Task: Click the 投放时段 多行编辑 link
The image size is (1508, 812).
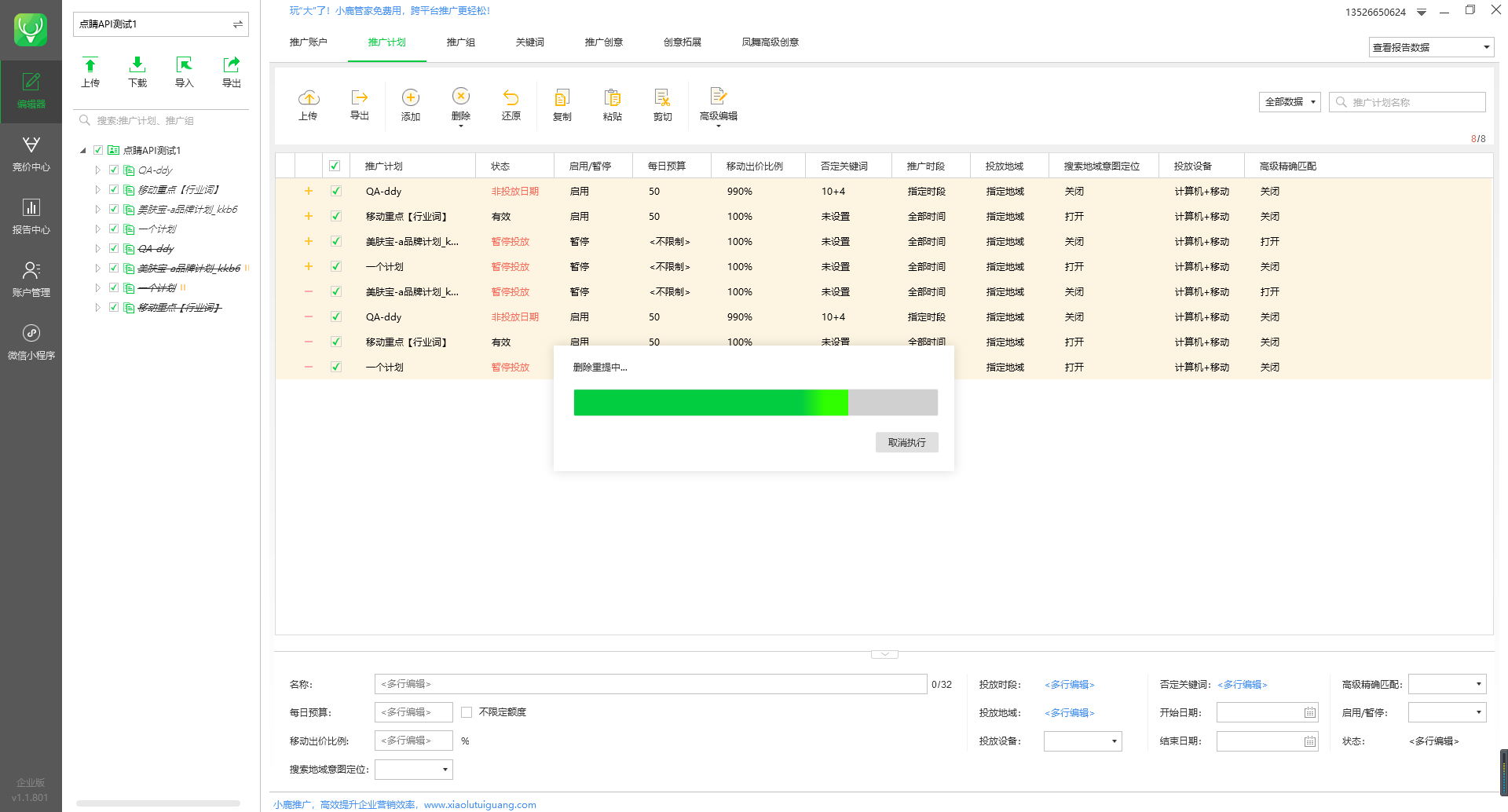Action: click(x=1070, y=684)
